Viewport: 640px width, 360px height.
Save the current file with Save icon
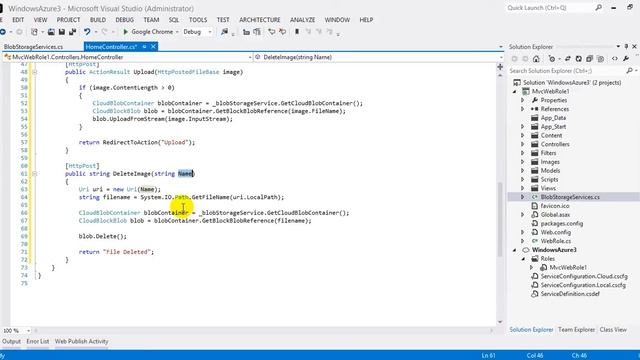[62, 32]
